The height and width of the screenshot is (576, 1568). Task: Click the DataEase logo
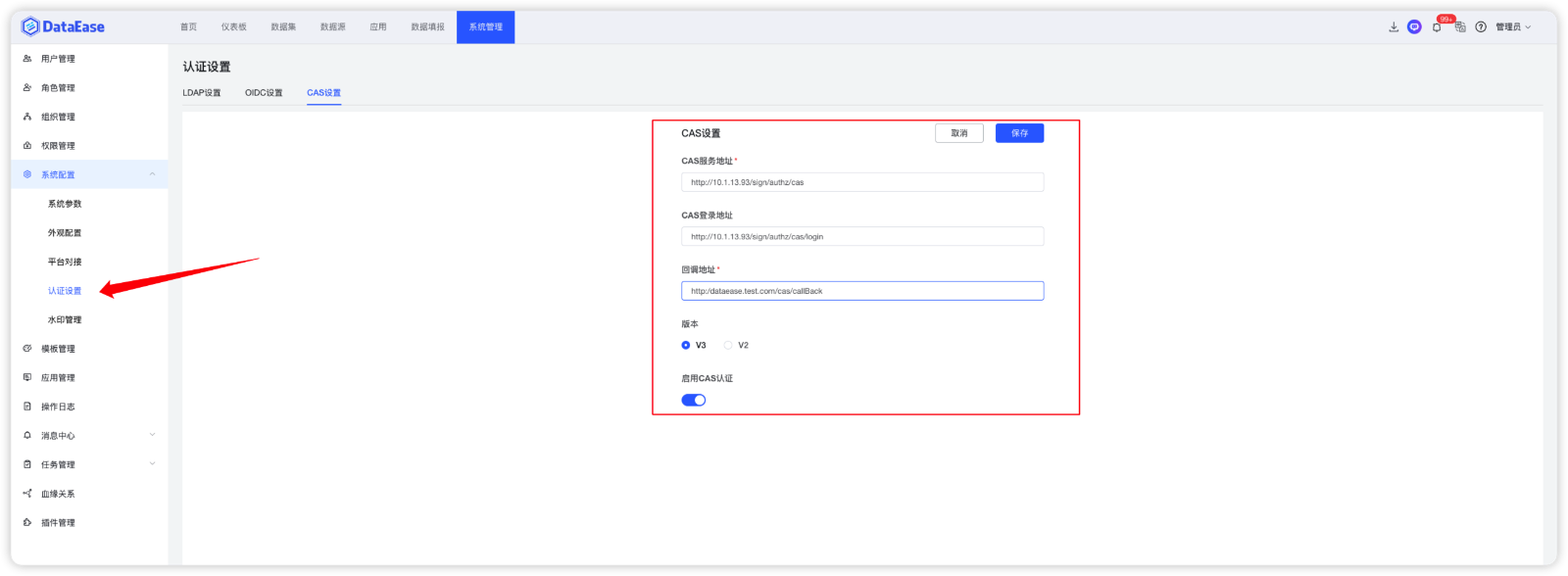pyautogui.click(x=63, y=26)
